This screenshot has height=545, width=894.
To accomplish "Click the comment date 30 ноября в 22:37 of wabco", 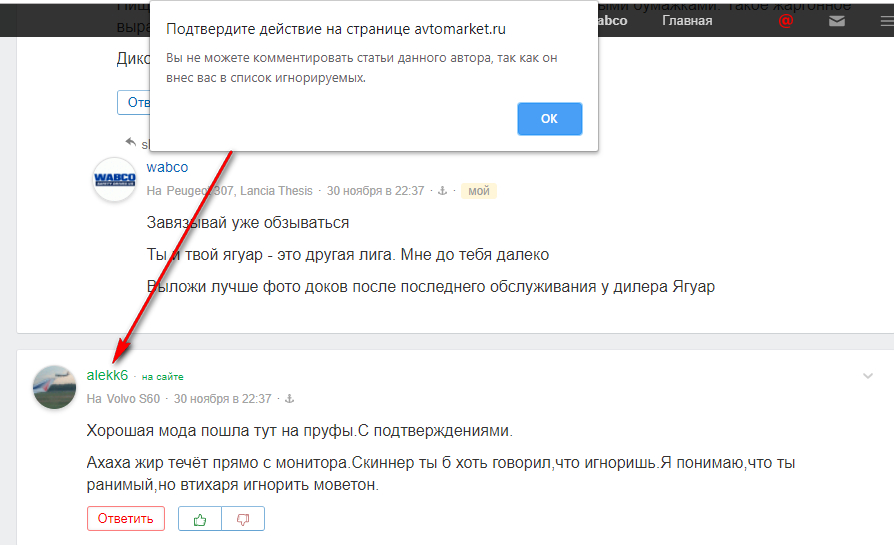I will (x=375, y=191).
